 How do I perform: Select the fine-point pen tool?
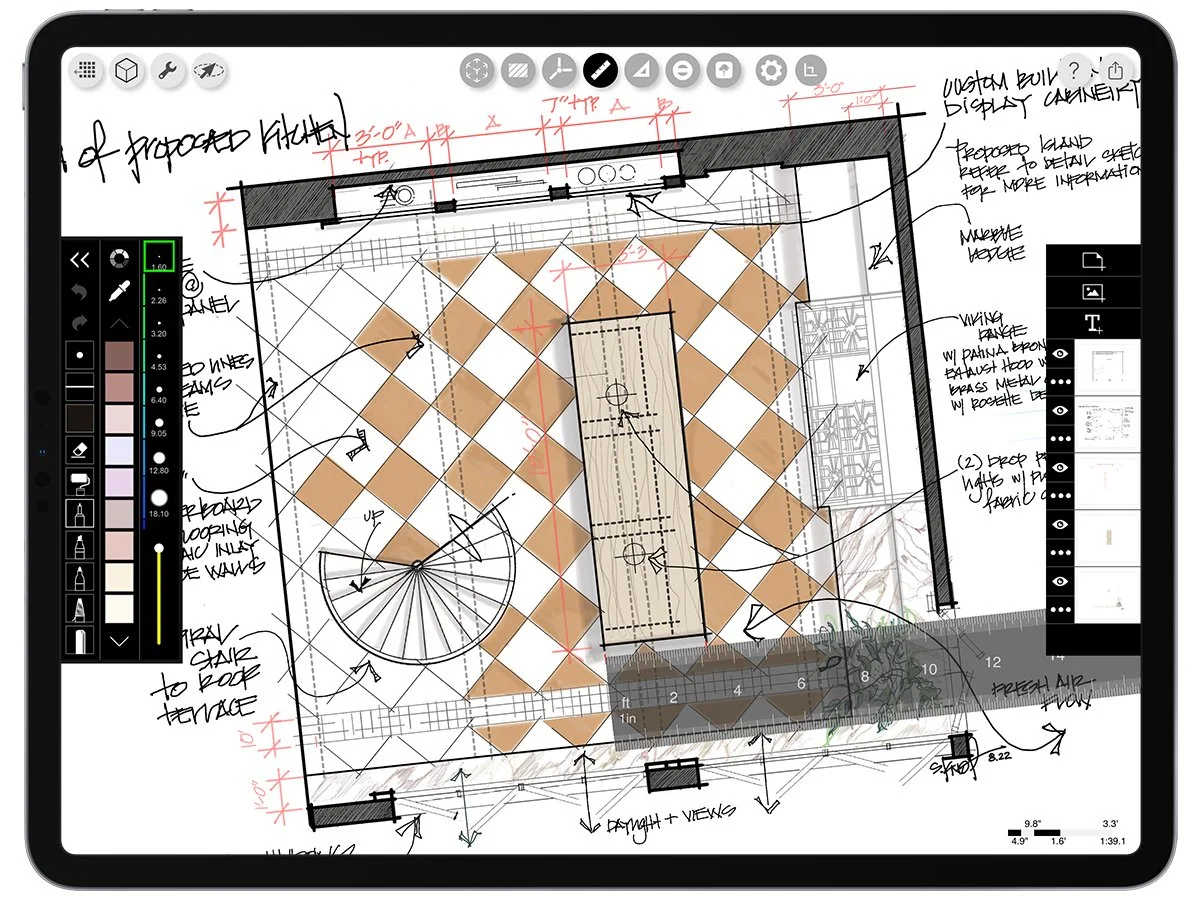81,578
